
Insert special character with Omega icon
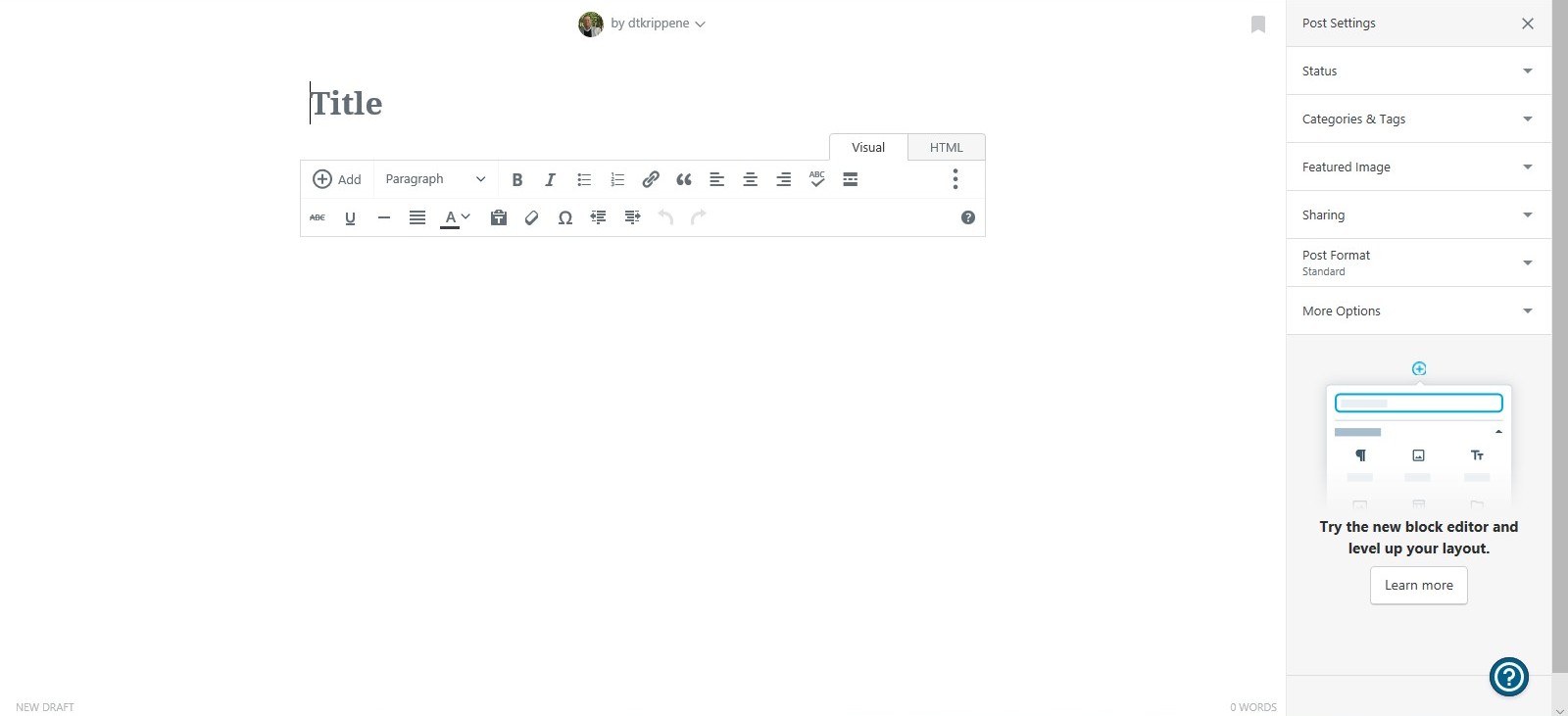point(565,217)
